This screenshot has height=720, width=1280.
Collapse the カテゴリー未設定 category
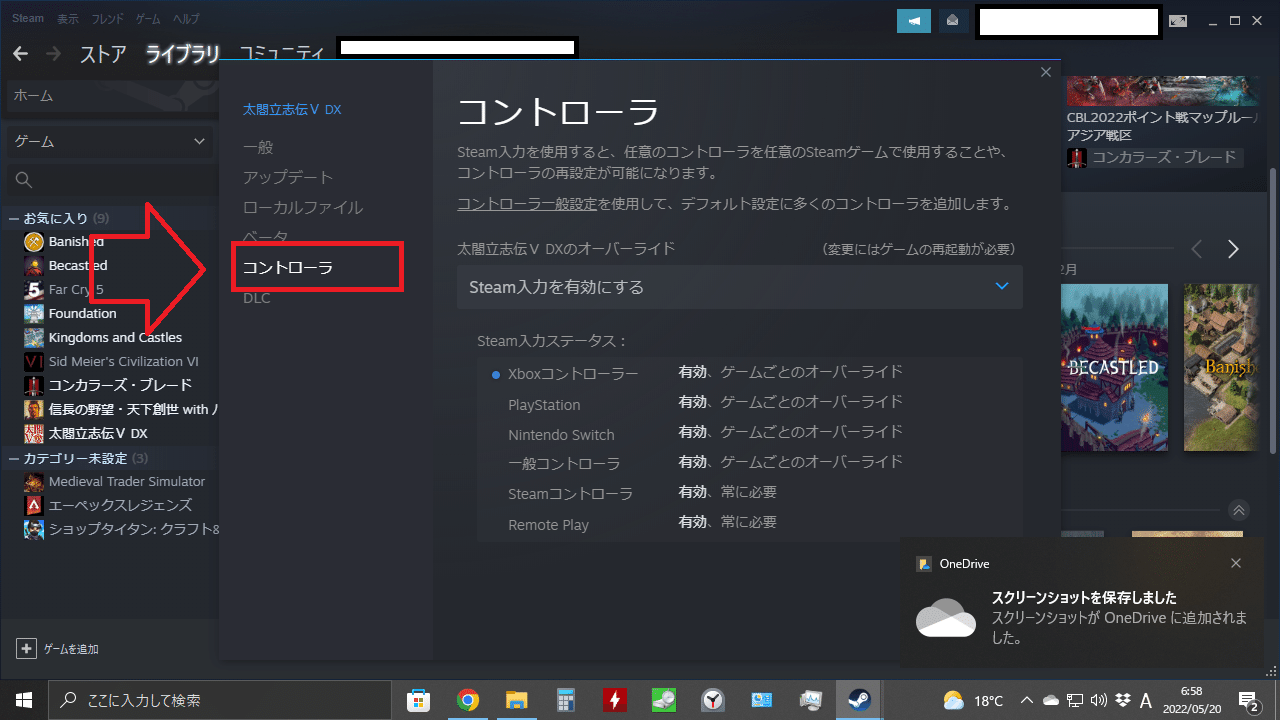pyautogui.click(x=14, y=459)
